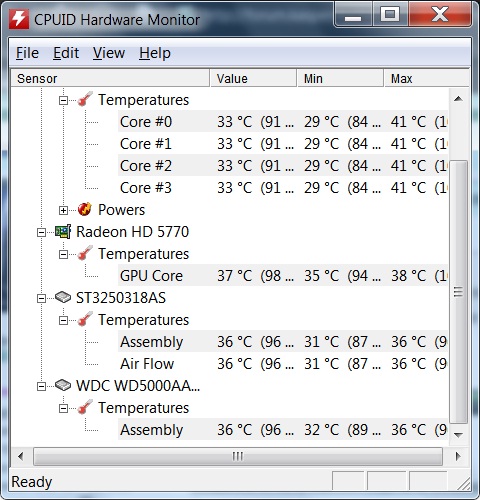Click the vertical scrollbar up arrow
The width and height of the screenshot is (480, 500).
[458, 99]
